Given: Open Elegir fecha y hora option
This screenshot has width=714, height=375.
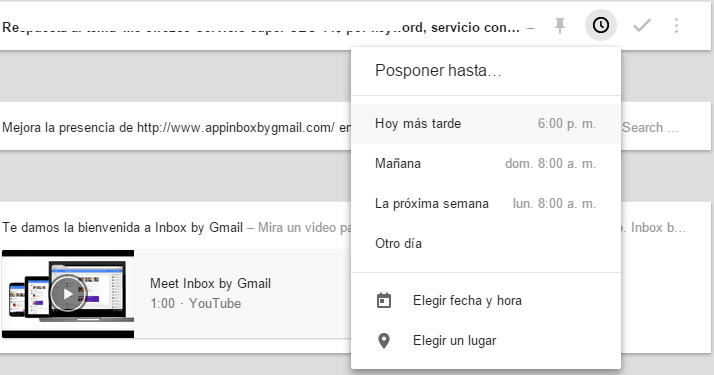Looking at the screenshot, I should coord(486,301).
